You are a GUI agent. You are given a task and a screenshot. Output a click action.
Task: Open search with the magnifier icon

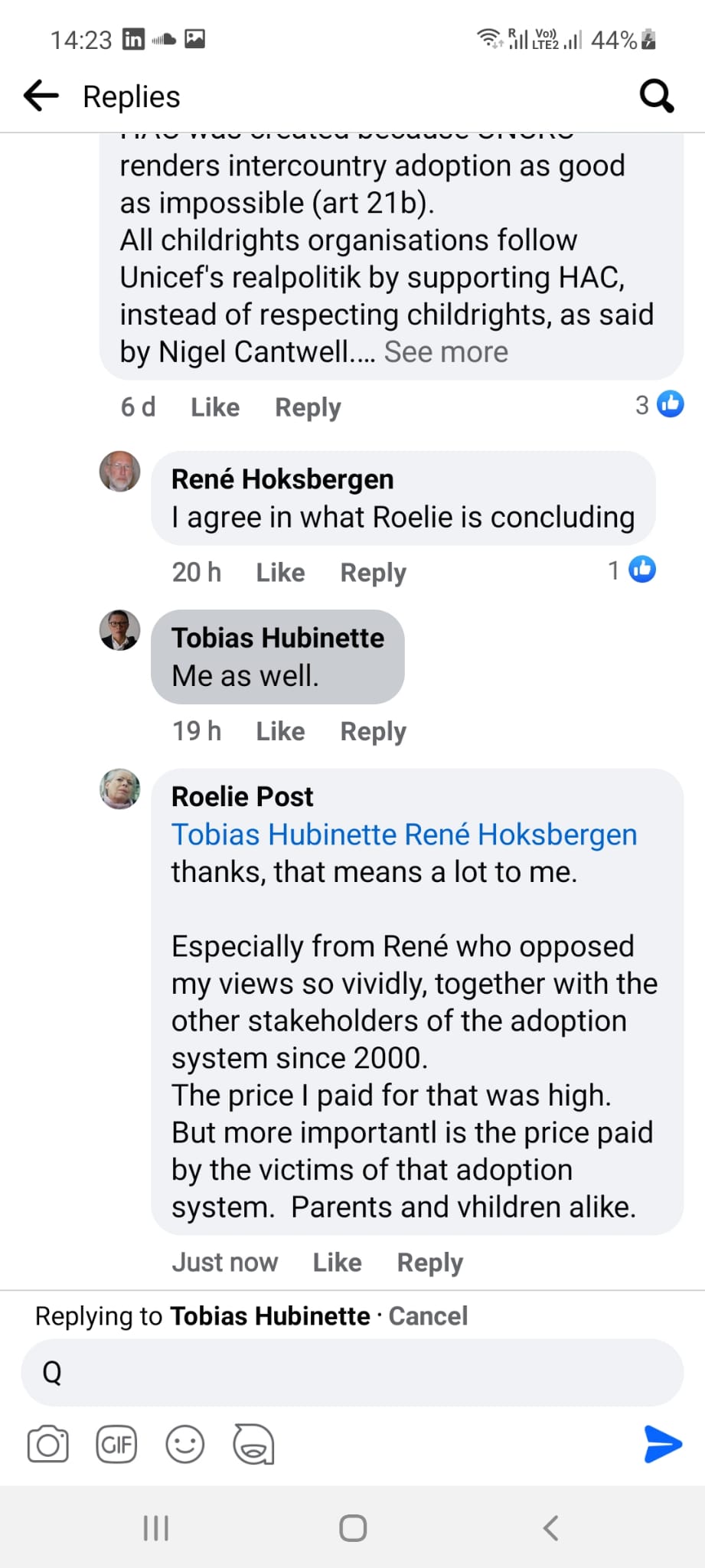(656, 96)
